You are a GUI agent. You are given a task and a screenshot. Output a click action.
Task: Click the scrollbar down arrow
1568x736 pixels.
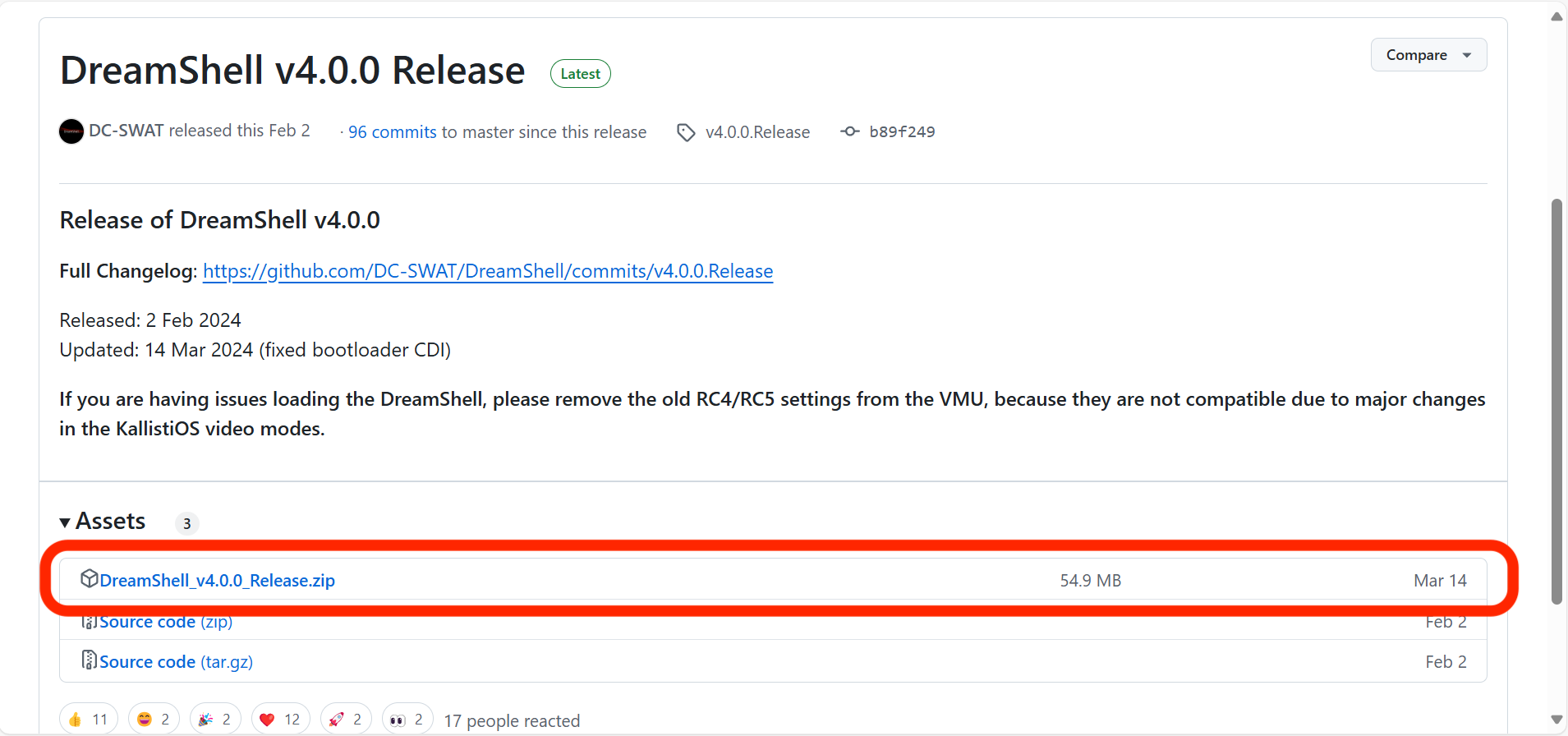1557,720
